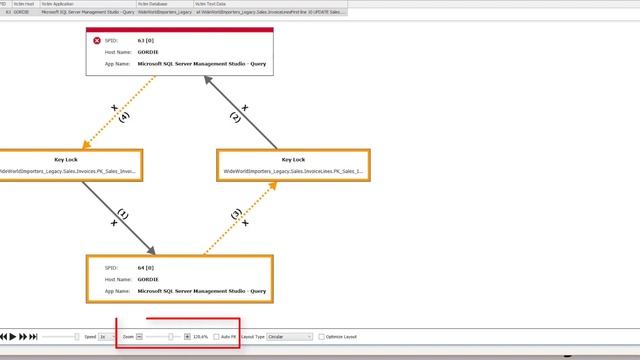The height and width of the screenshot is (360, 640).
Task: Click the Zoom plus button
Action: (x=187, y=336)
